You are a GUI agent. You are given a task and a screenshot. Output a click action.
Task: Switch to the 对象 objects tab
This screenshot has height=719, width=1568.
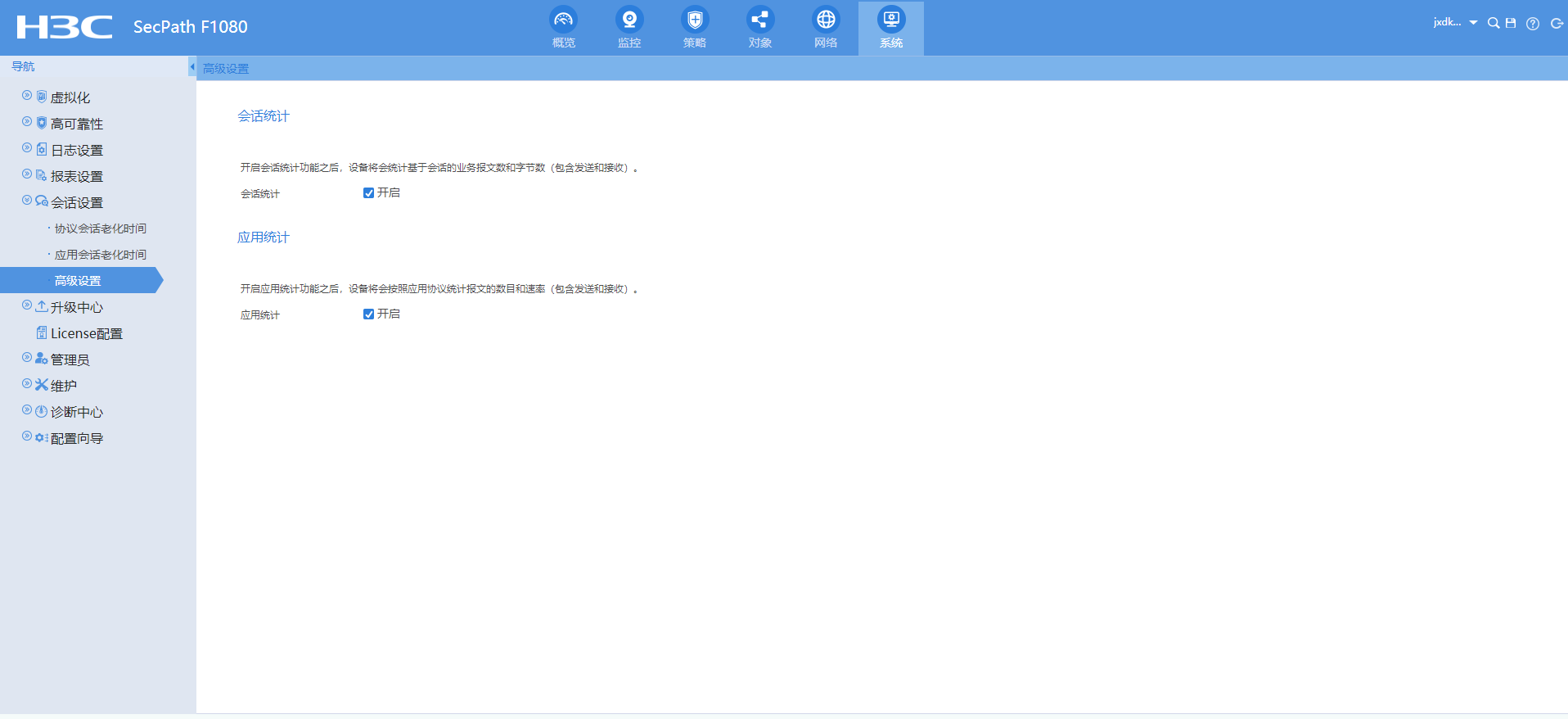759,28
